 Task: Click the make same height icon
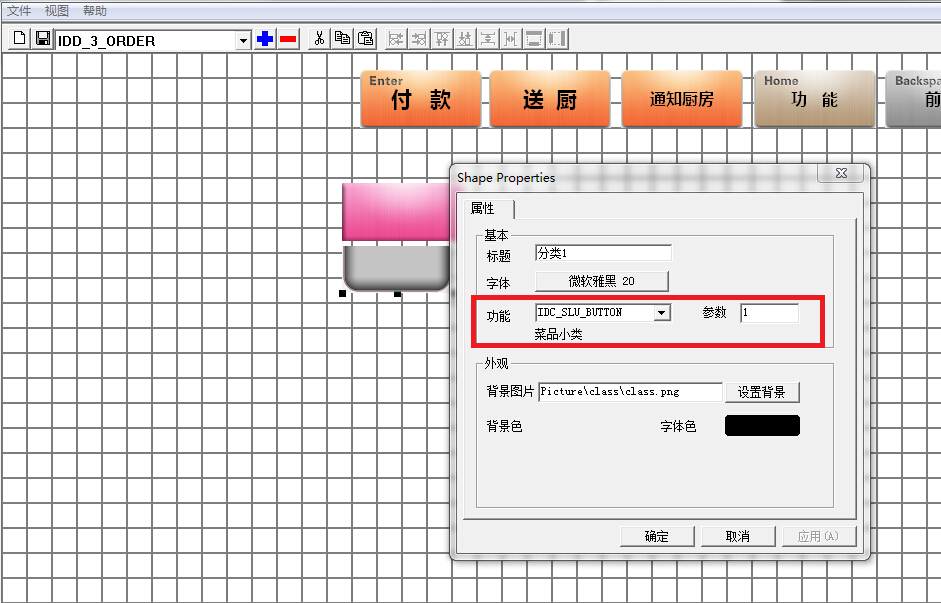pyautogui.click(x=557, y=40)
